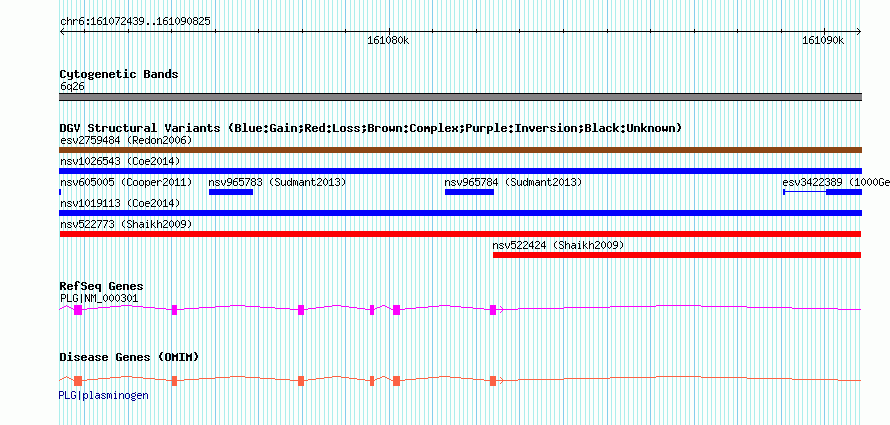
Task: Click the first magenta PLG exon block
Action: pyautogui.click(x=78, y=310)
